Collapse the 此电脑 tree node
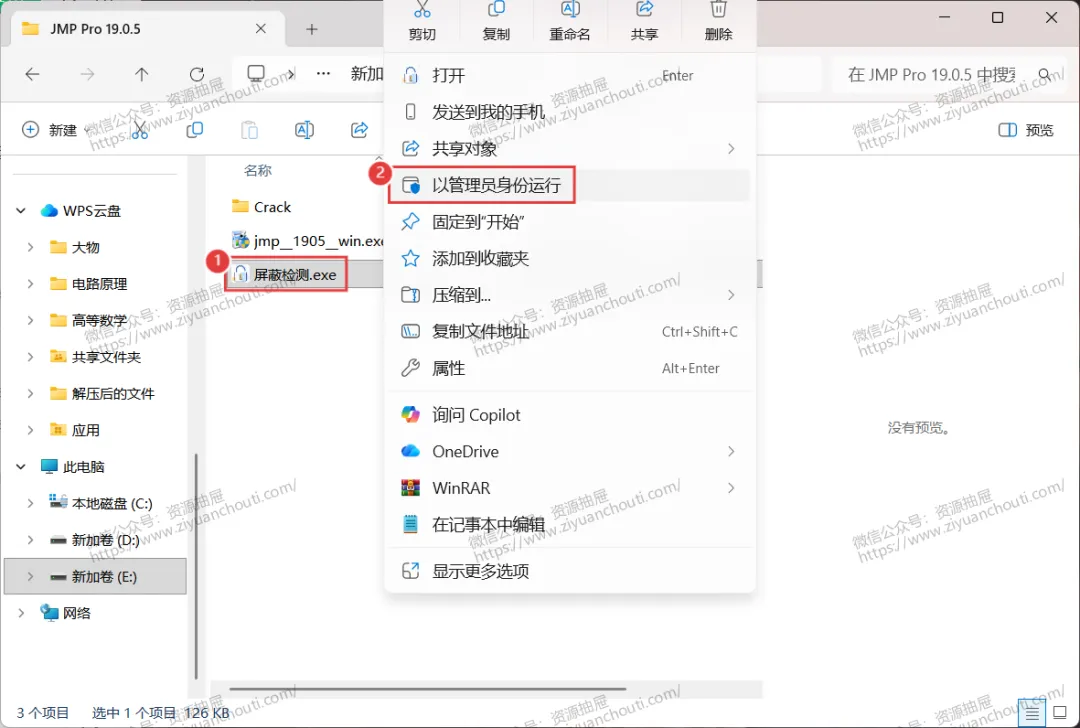 (21, 467)
